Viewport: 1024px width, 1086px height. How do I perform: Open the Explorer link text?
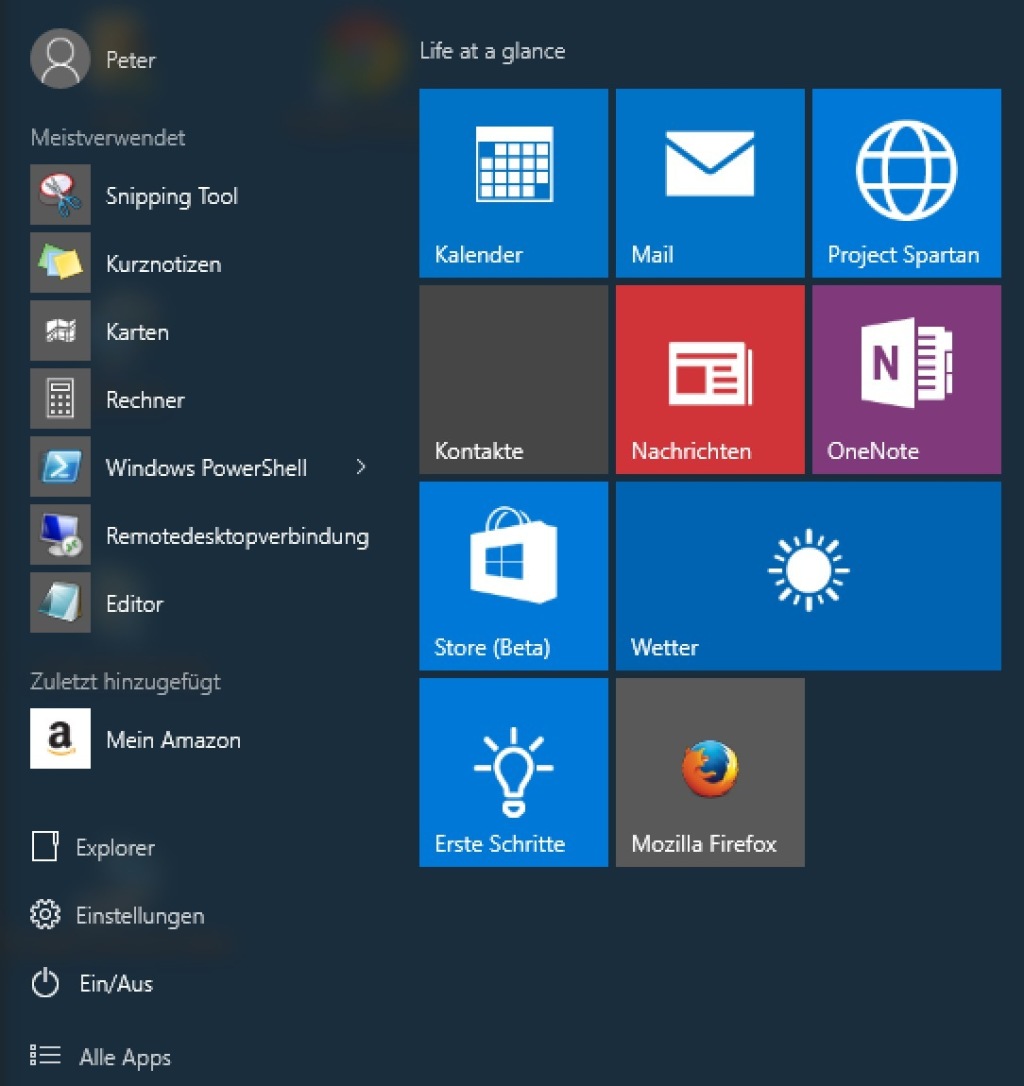[x=115, y=848]
